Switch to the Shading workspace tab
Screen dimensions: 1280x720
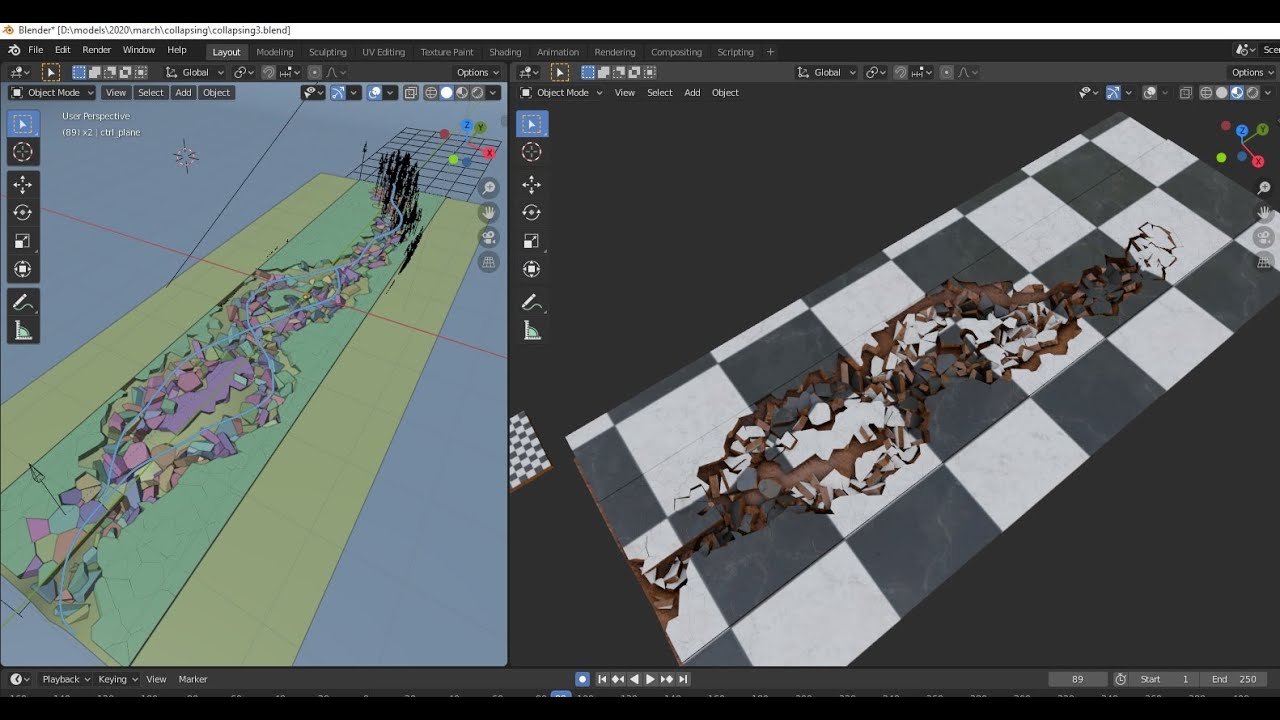pos(505,52)
